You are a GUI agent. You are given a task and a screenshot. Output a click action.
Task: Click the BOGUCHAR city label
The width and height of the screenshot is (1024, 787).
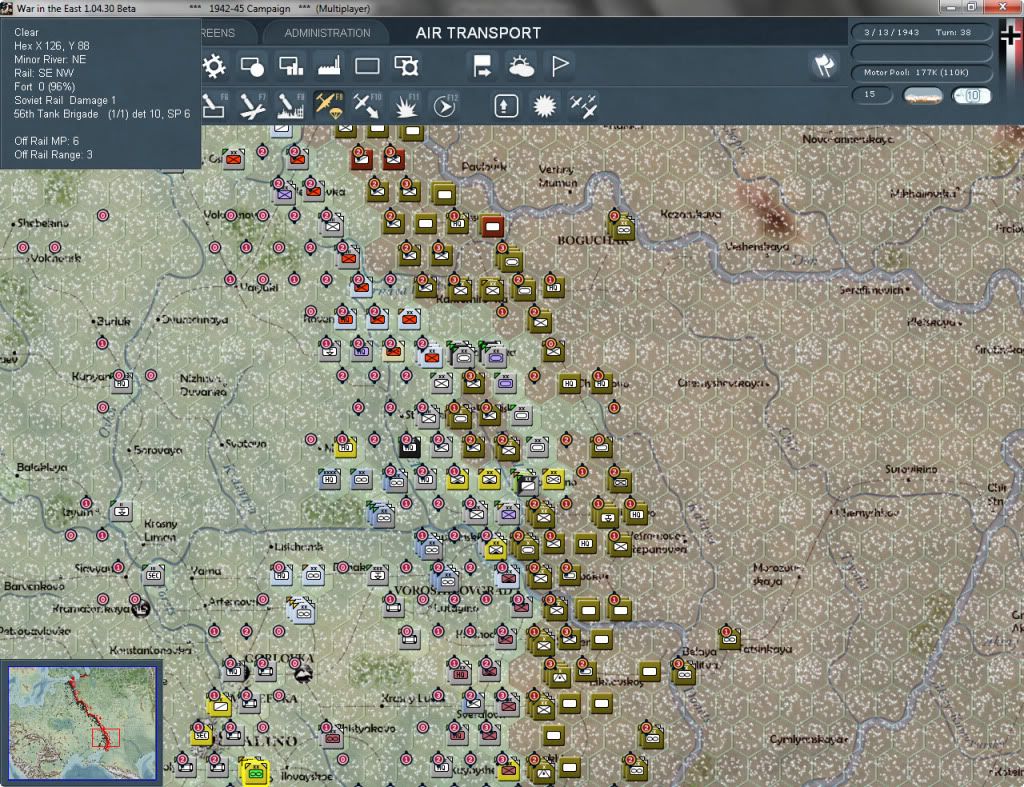tap(592, 240)
